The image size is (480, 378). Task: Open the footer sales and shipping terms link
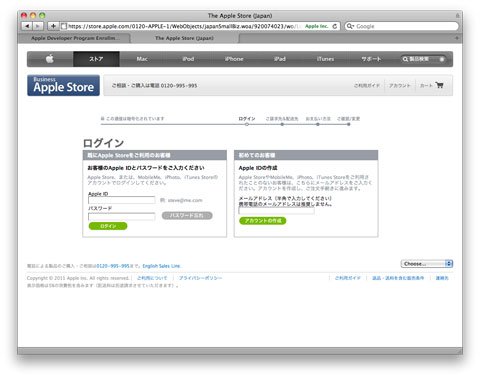[398, 278]
